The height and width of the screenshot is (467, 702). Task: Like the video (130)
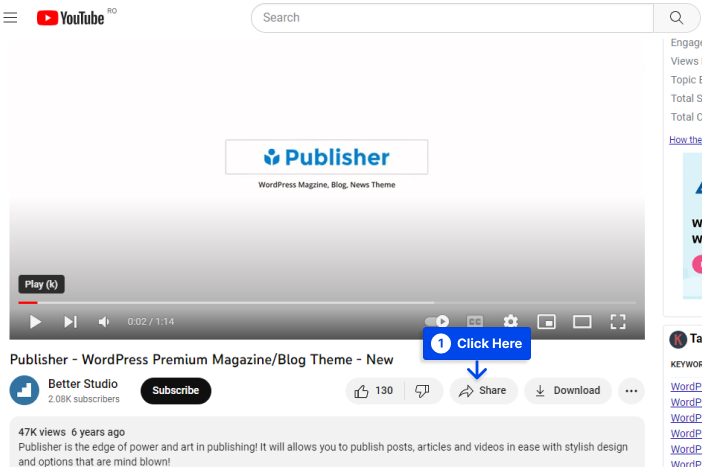[x=374, y=390]
